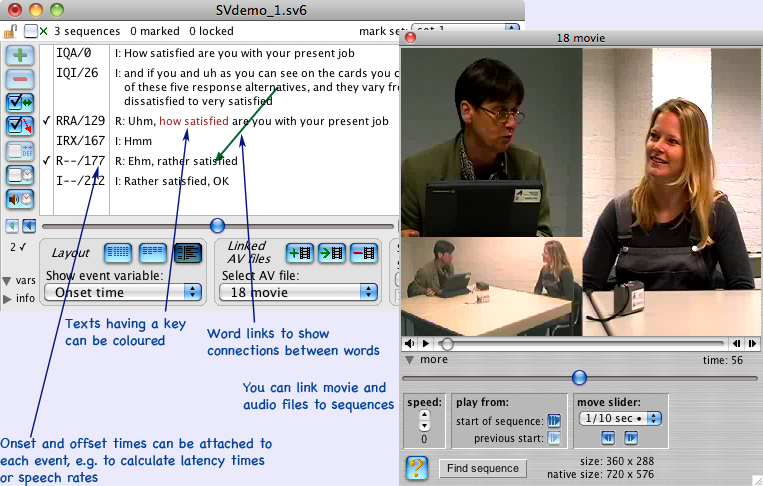This screenshot has height=486, width=763.
Task: Click the small green left-arrow sequence button
Action: click(12, 226)
